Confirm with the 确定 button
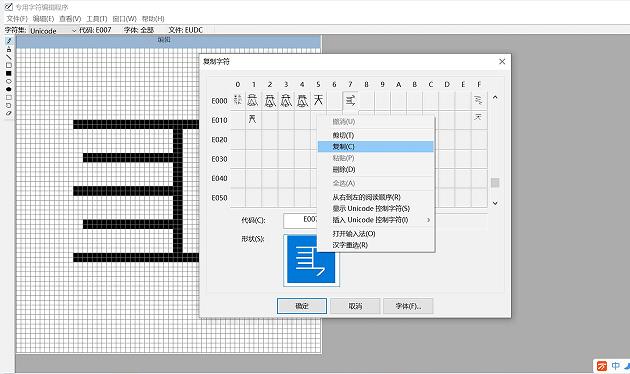The width and height of the screenshot is (630, 374). pyautogui.click(x=302, y=306)
